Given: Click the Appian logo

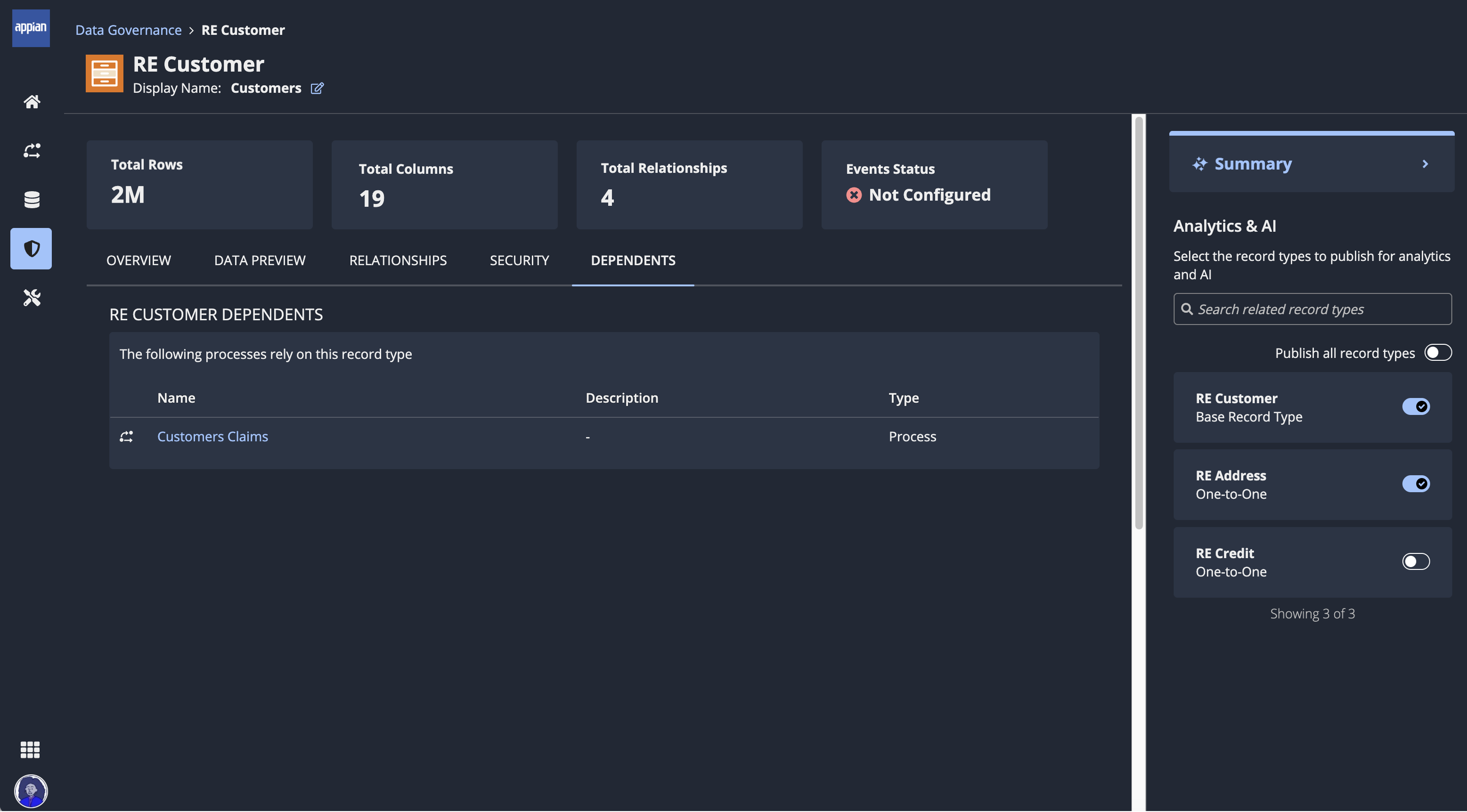Looking at the screenshot, I should [31, 28].
